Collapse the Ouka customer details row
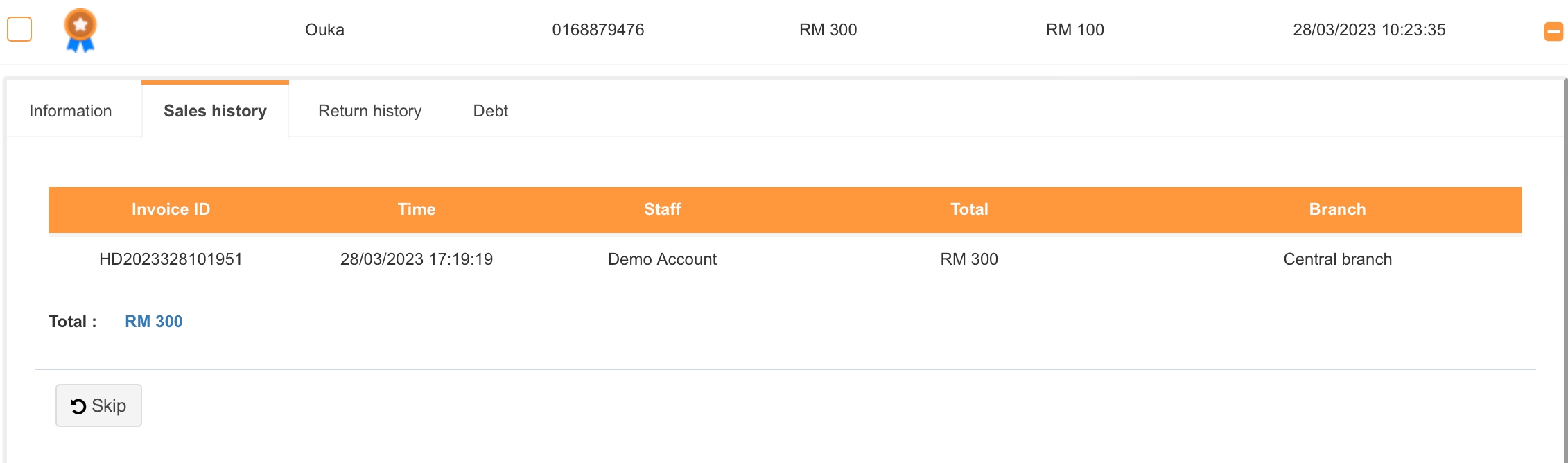 coord(1553,31)
